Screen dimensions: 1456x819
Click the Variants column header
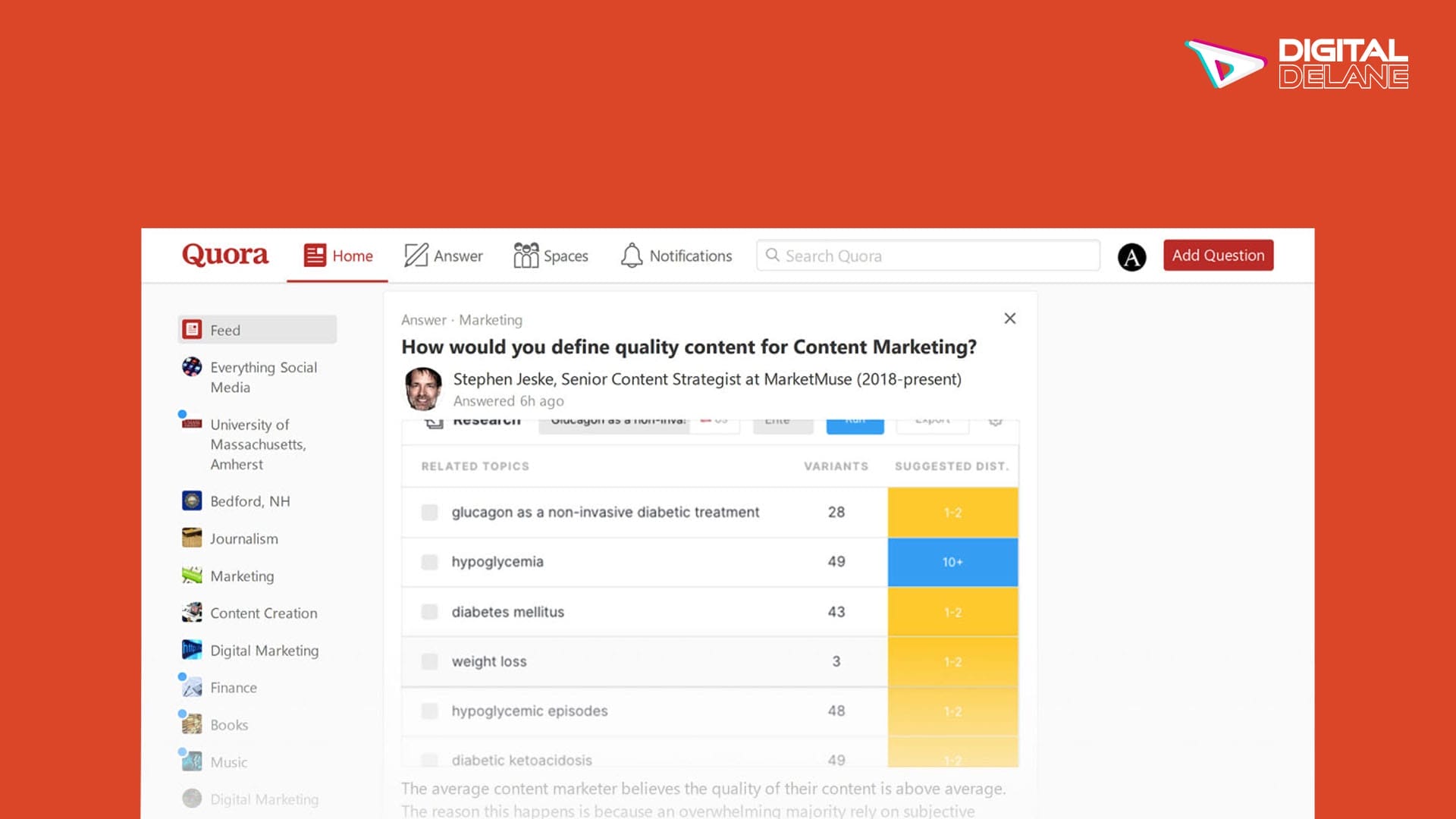pos(836,466)
